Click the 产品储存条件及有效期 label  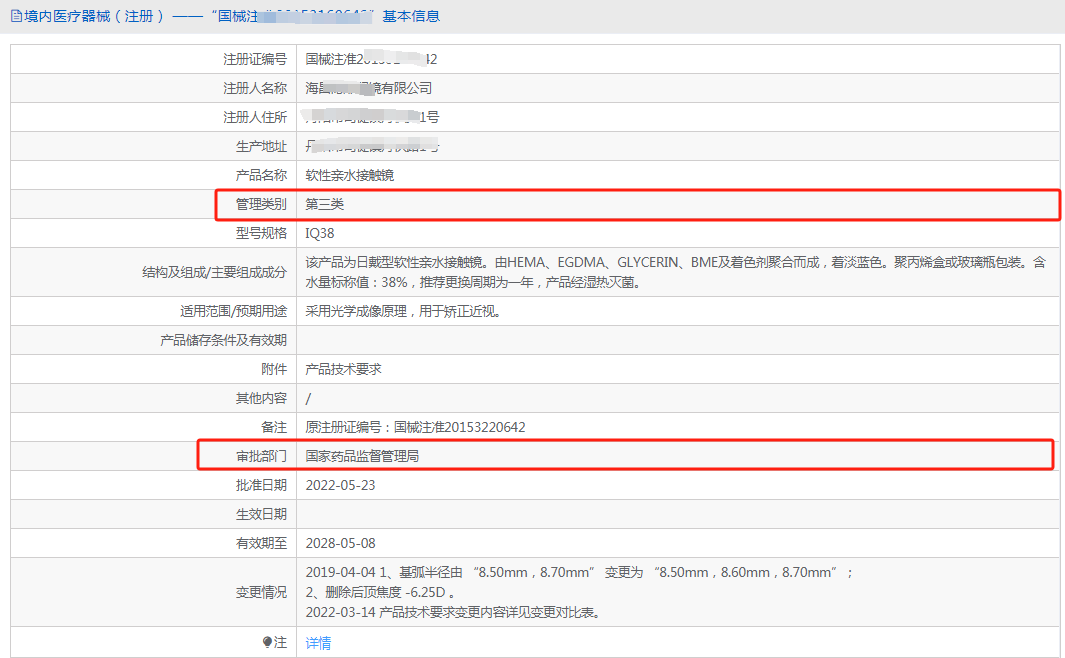tap(223, 340)
